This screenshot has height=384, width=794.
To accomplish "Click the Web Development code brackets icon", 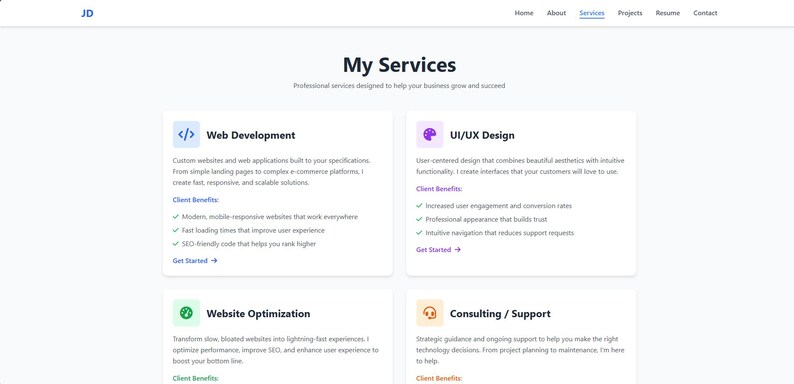I will tap(186, 134).
